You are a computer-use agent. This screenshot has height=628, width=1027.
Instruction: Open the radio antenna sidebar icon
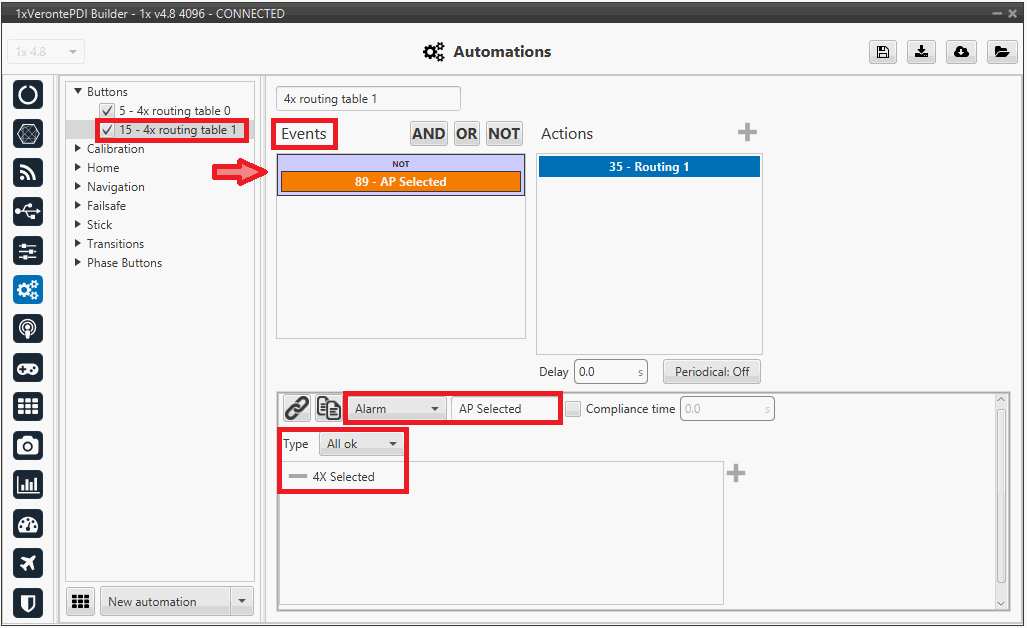[28, 329]
